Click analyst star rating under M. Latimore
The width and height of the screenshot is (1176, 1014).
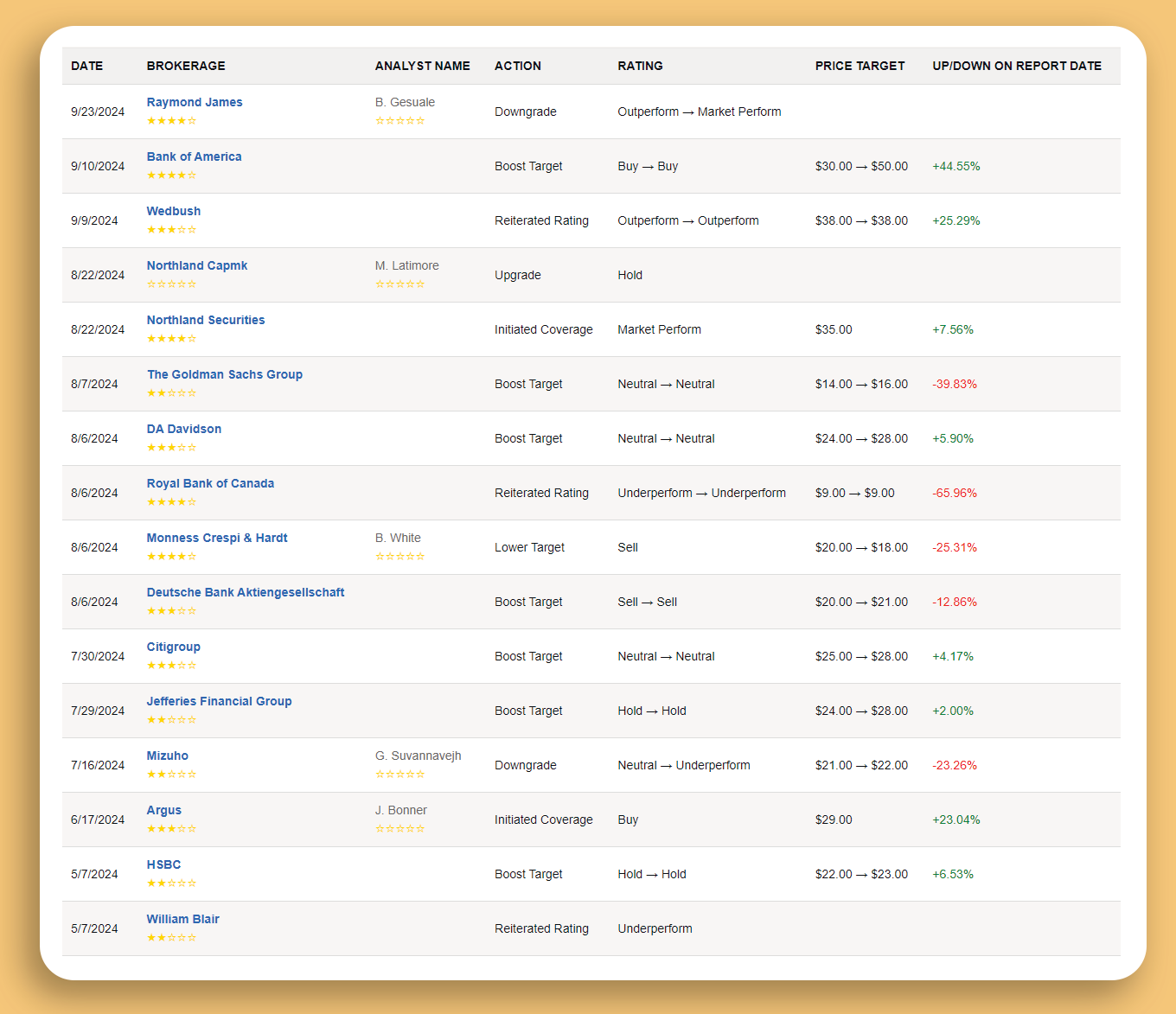(x=400, y=284)
